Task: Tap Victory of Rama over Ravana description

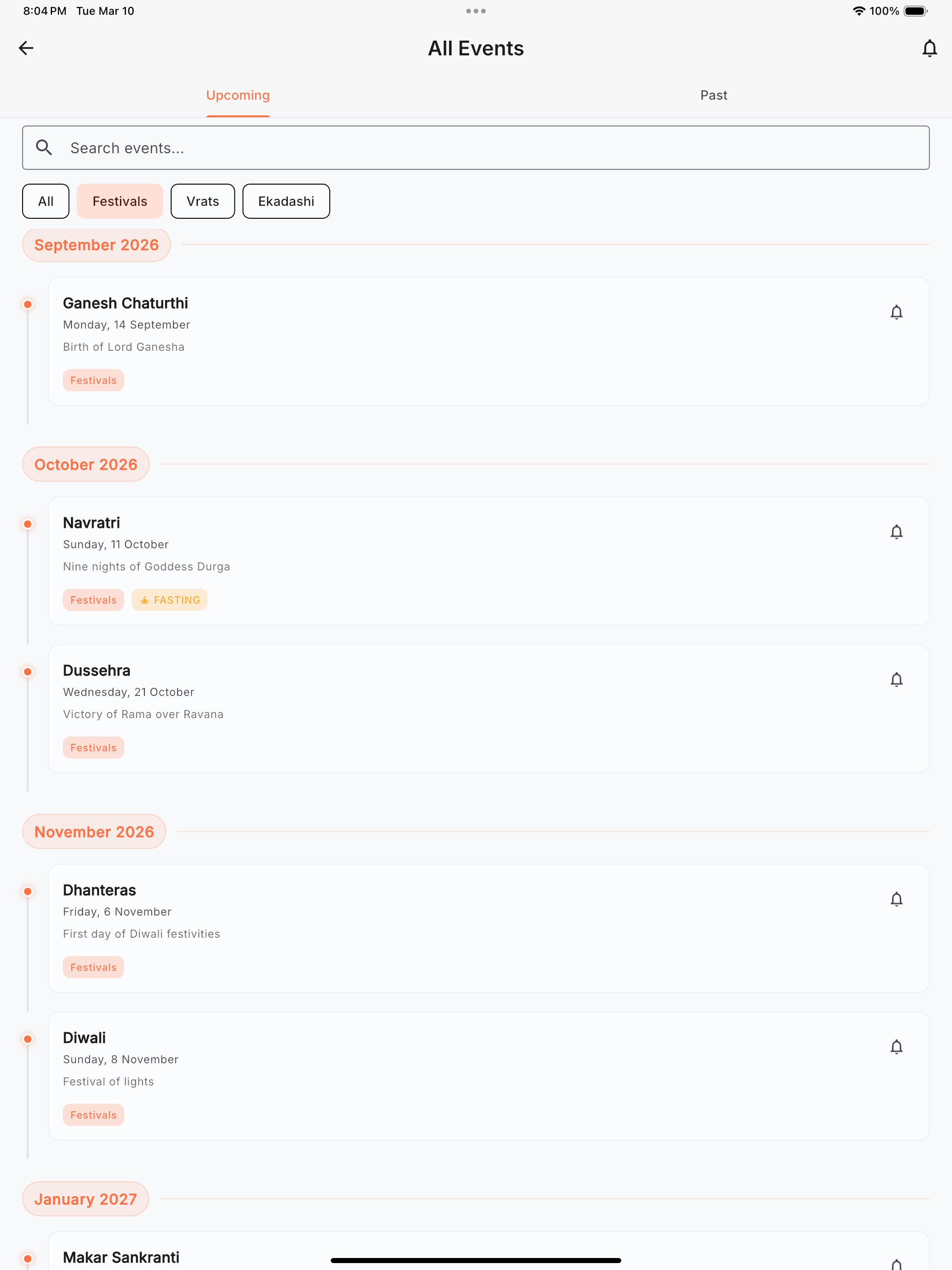Action: [143, 714]
